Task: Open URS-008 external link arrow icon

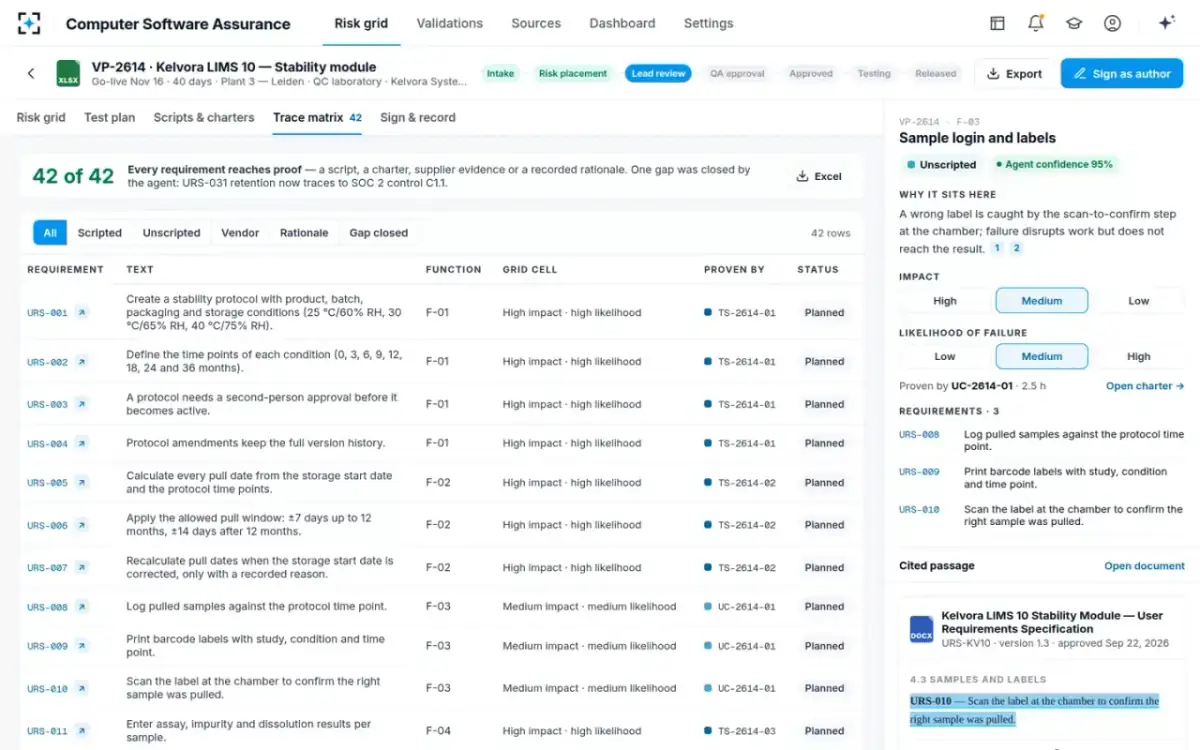Action: tap(82, 607)
